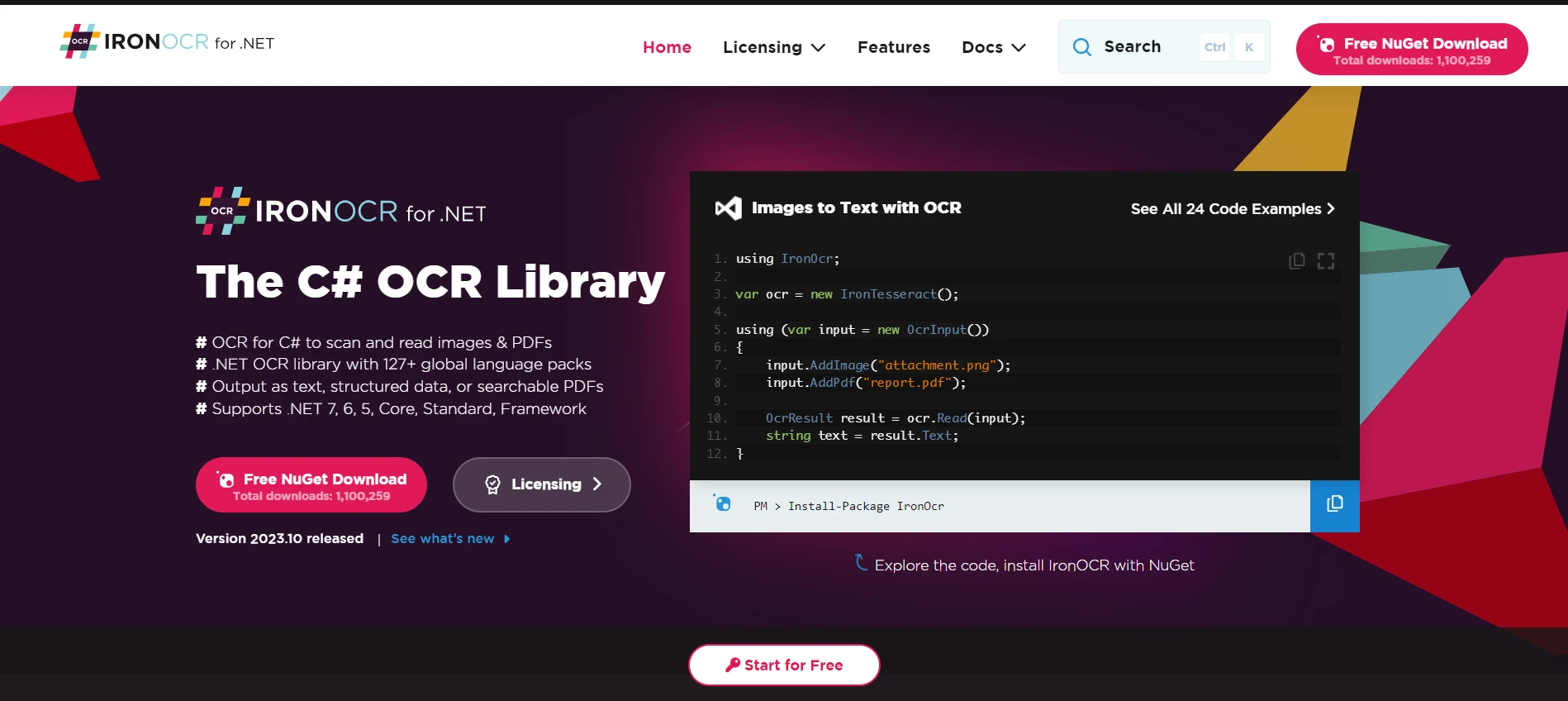
Task: Click triangle arrow after See what's new
Action: point(506,539)
